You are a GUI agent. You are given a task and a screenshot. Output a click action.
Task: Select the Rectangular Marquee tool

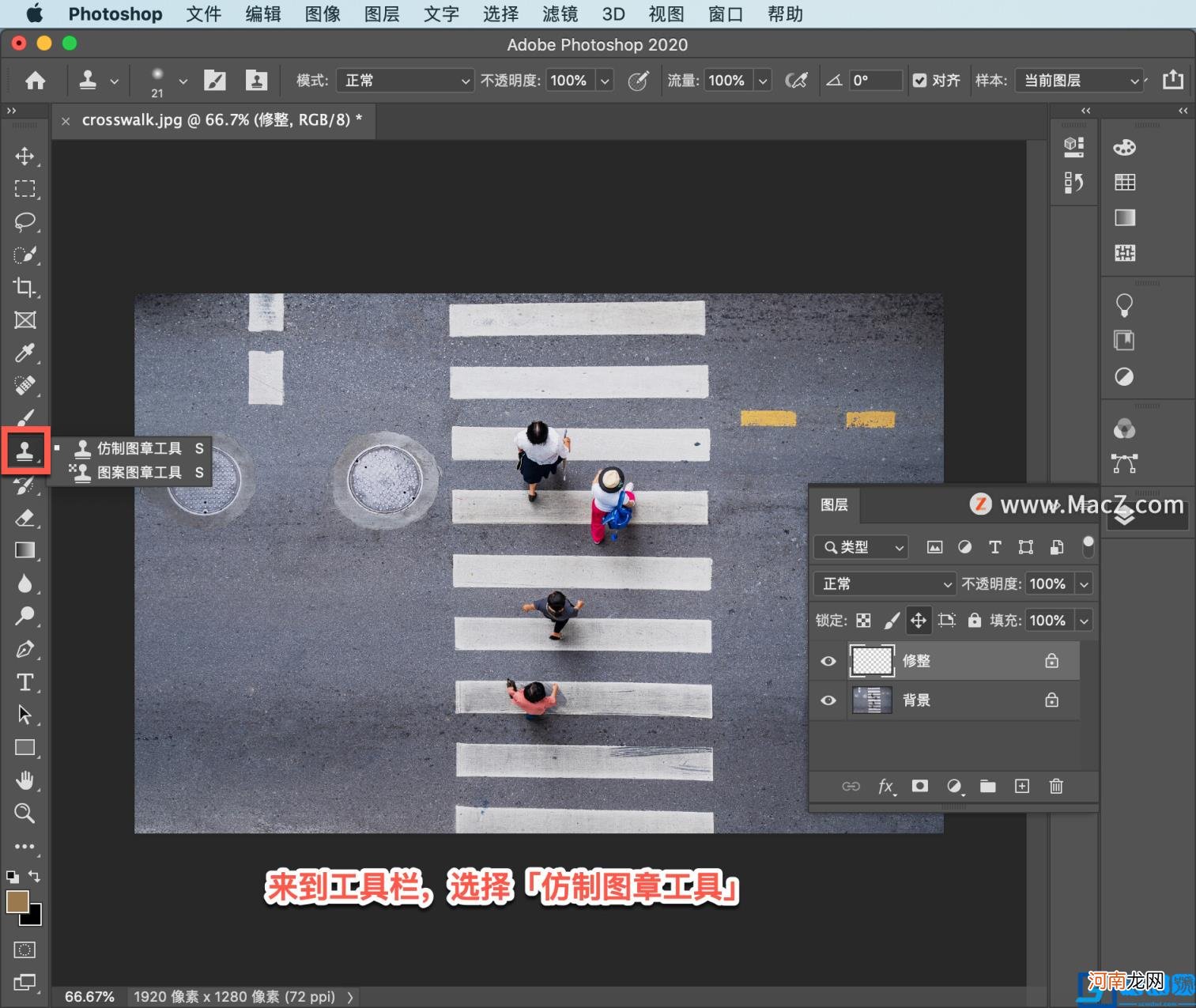(x=25, y=189)
